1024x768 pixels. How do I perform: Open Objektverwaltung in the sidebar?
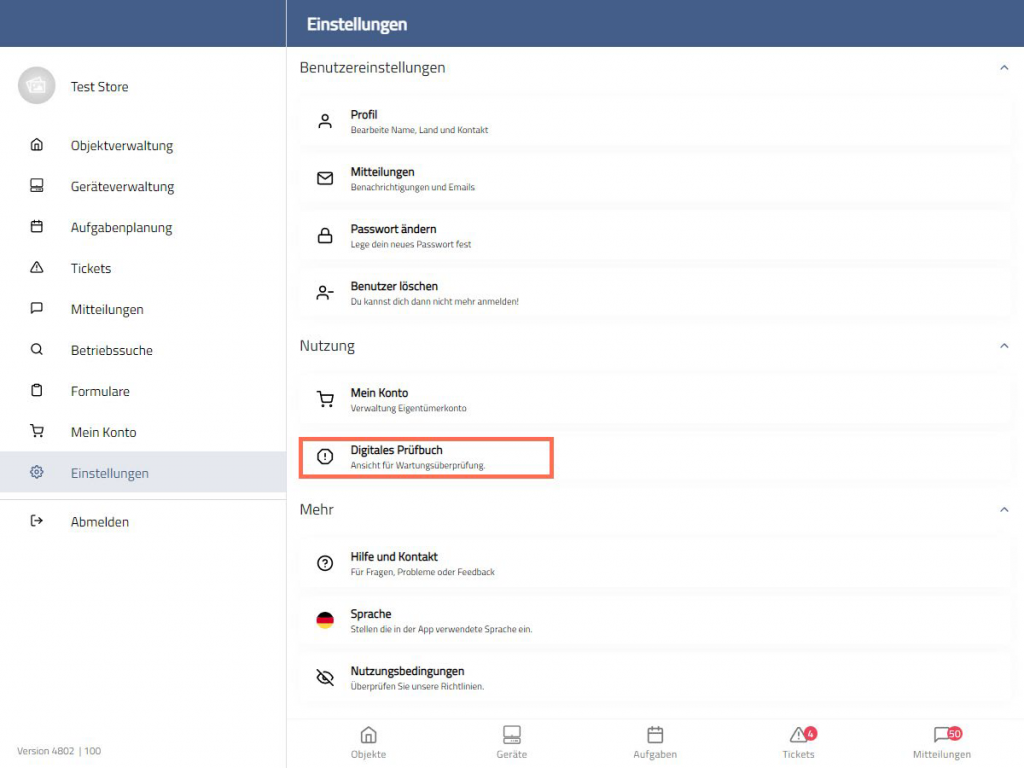121,146
